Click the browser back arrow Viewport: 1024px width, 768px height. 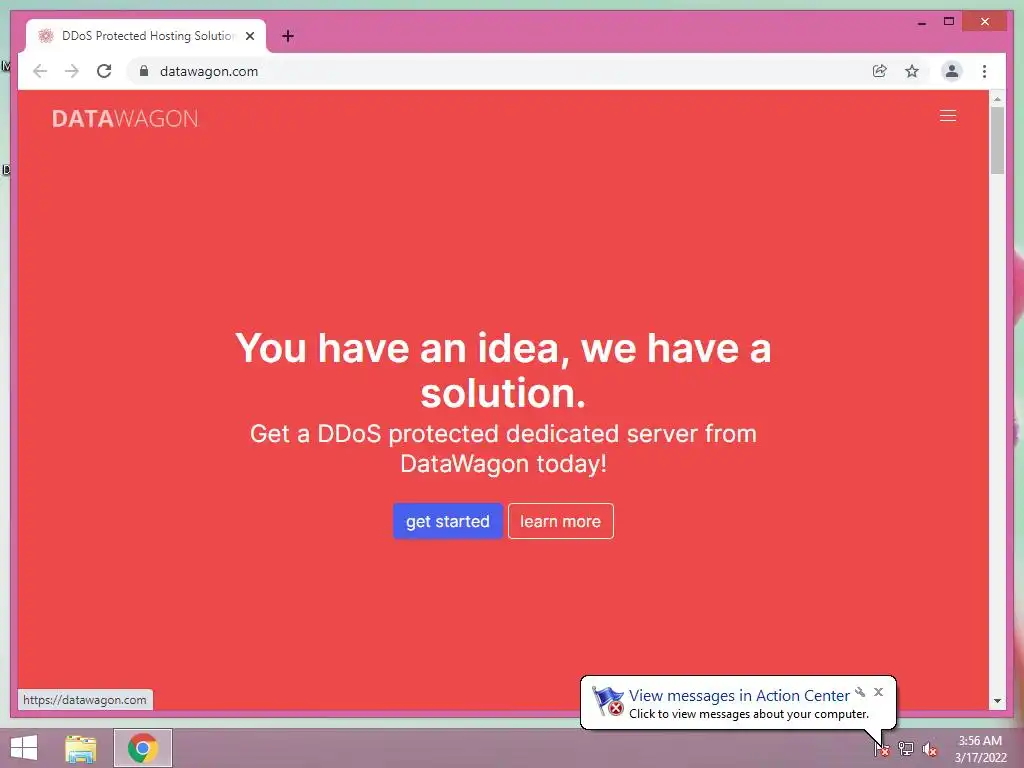40,71
